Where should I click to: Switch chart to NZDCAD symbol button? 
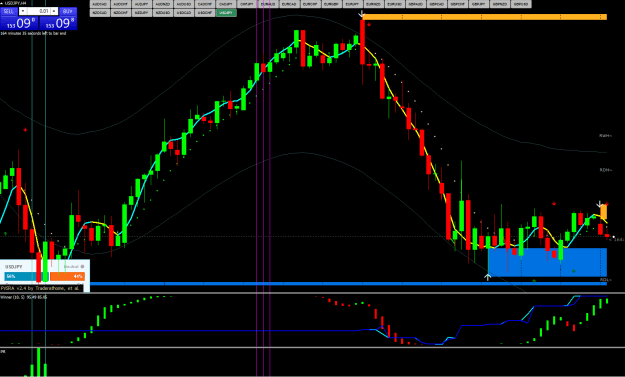tap(100, 13)
